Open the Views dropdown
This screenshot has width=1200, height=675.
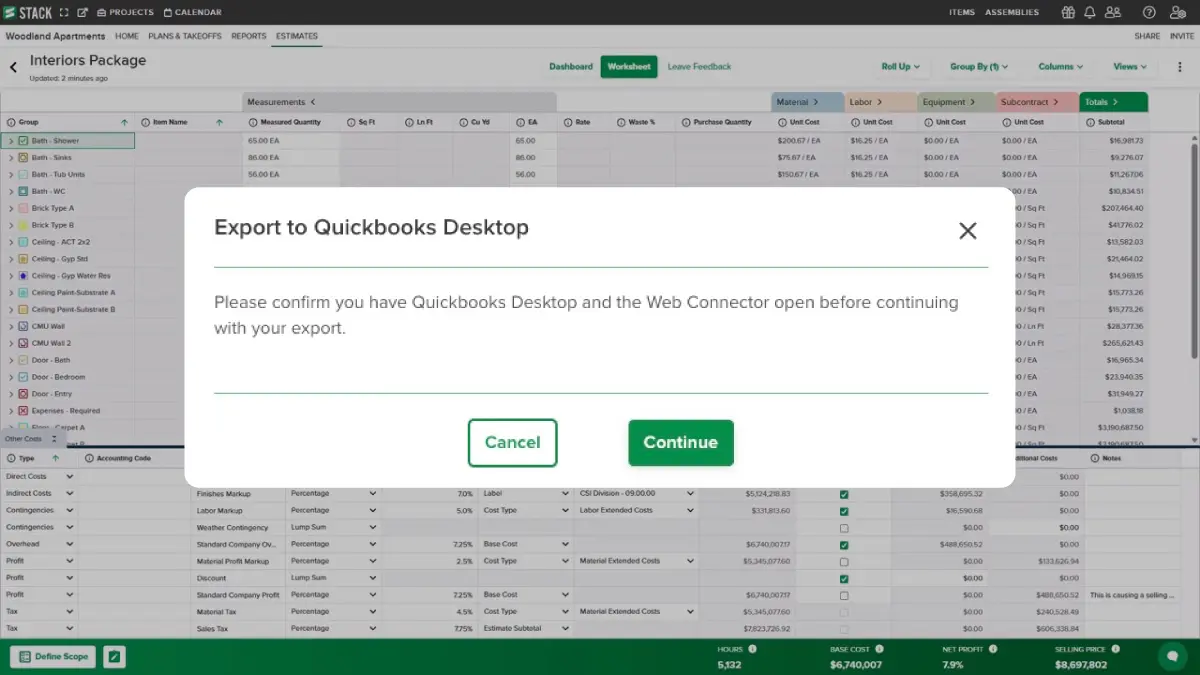(1130, 67)
